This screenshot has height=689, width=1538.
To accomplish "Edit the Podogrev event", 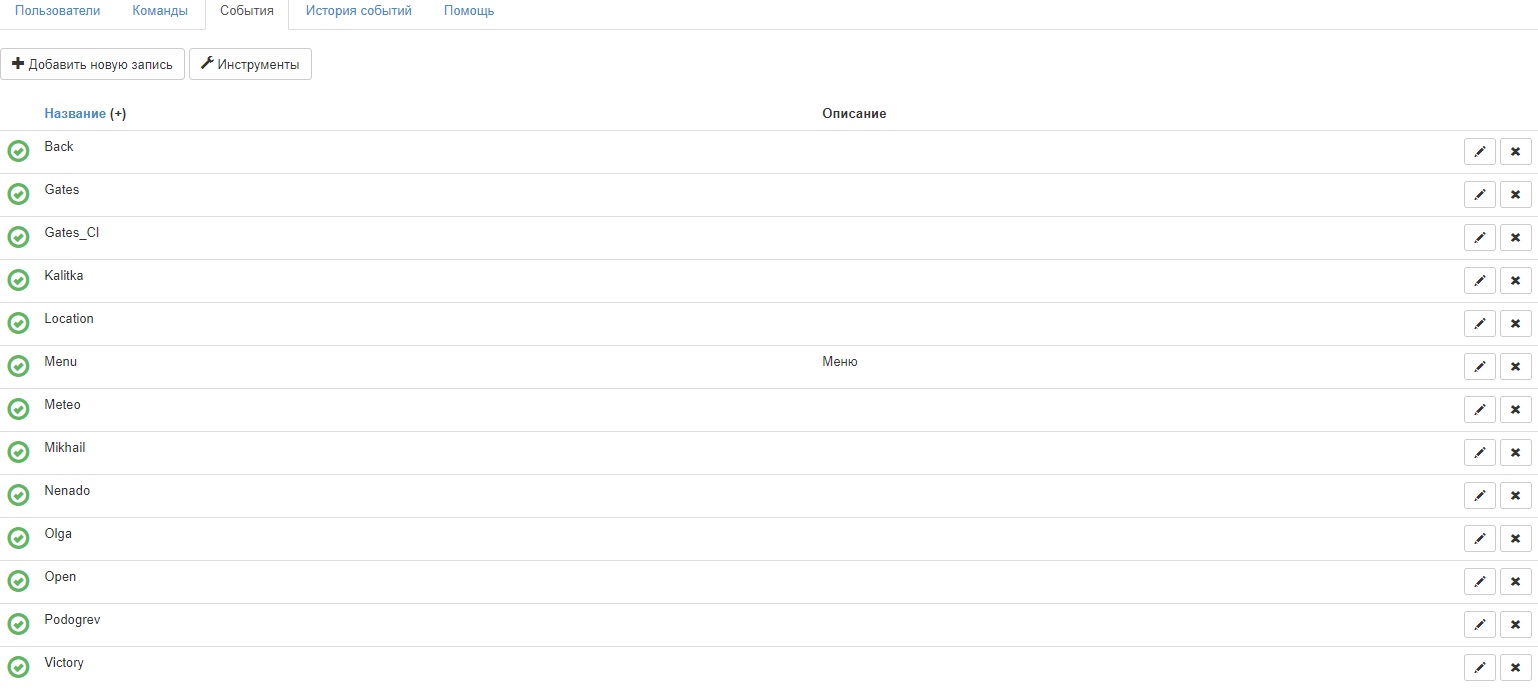I will tap(1480, 625).
